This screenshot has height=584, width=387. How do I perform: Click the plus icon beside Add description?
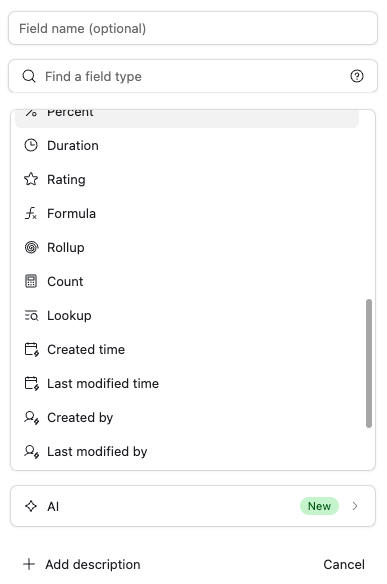point(29,564)
